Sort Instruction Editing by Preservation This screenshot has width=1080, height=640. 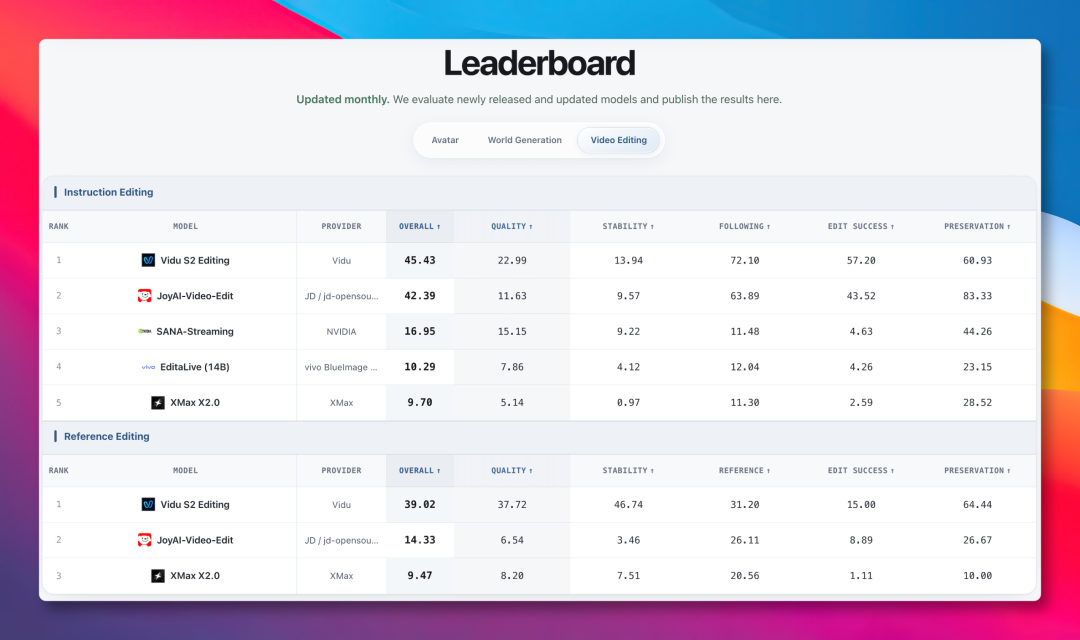pos(977,226)
